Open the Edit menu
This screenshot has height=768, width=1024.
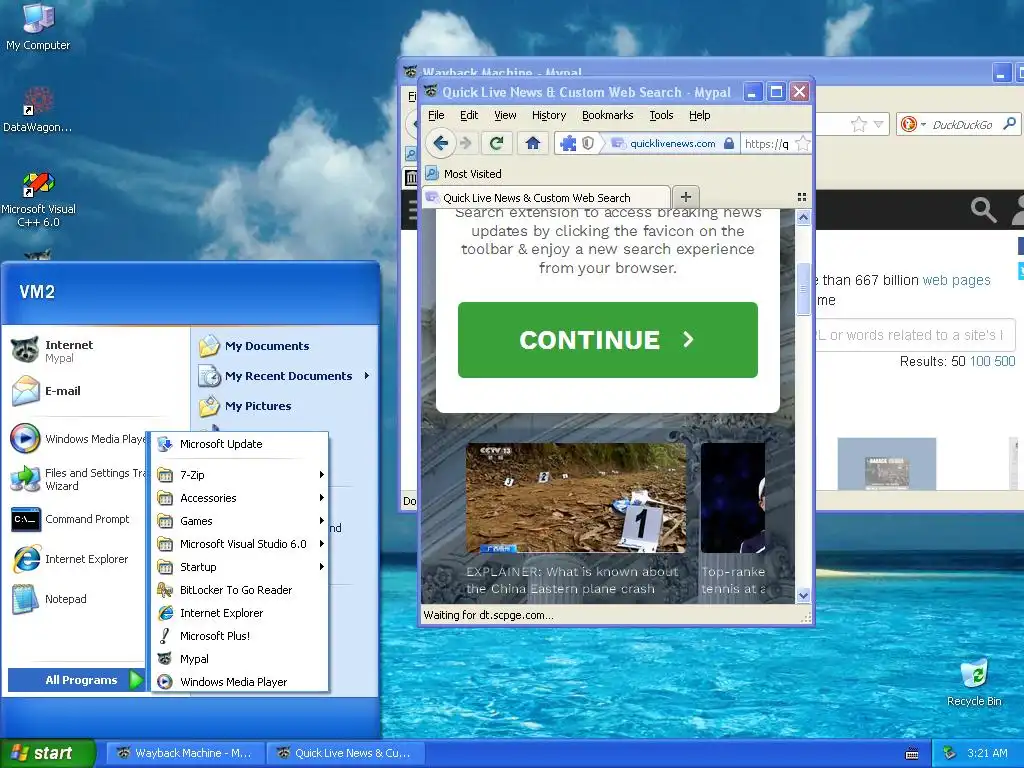coord(469,115)
